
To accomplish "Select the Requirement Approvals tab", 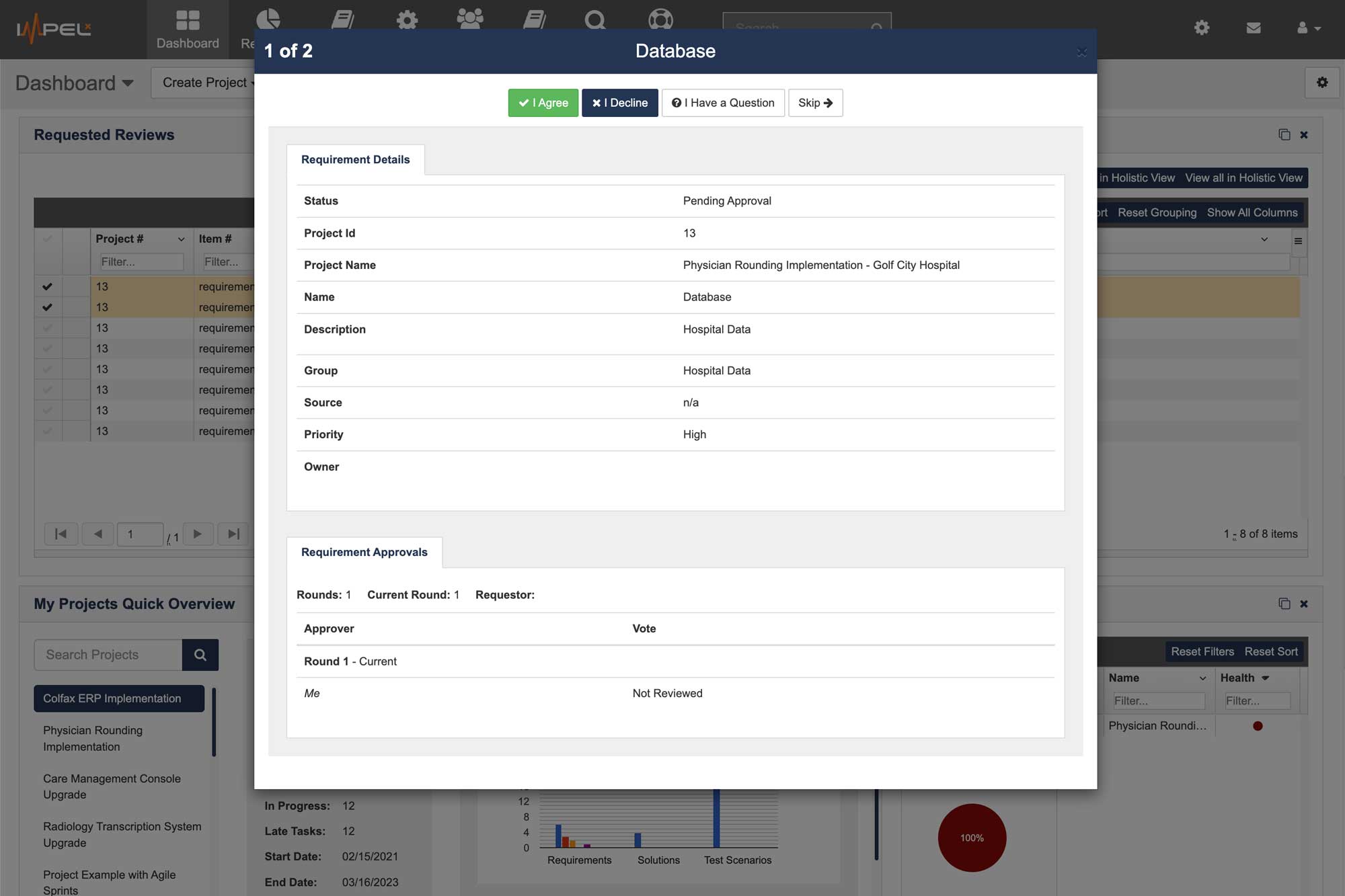I will pos(364,552).
